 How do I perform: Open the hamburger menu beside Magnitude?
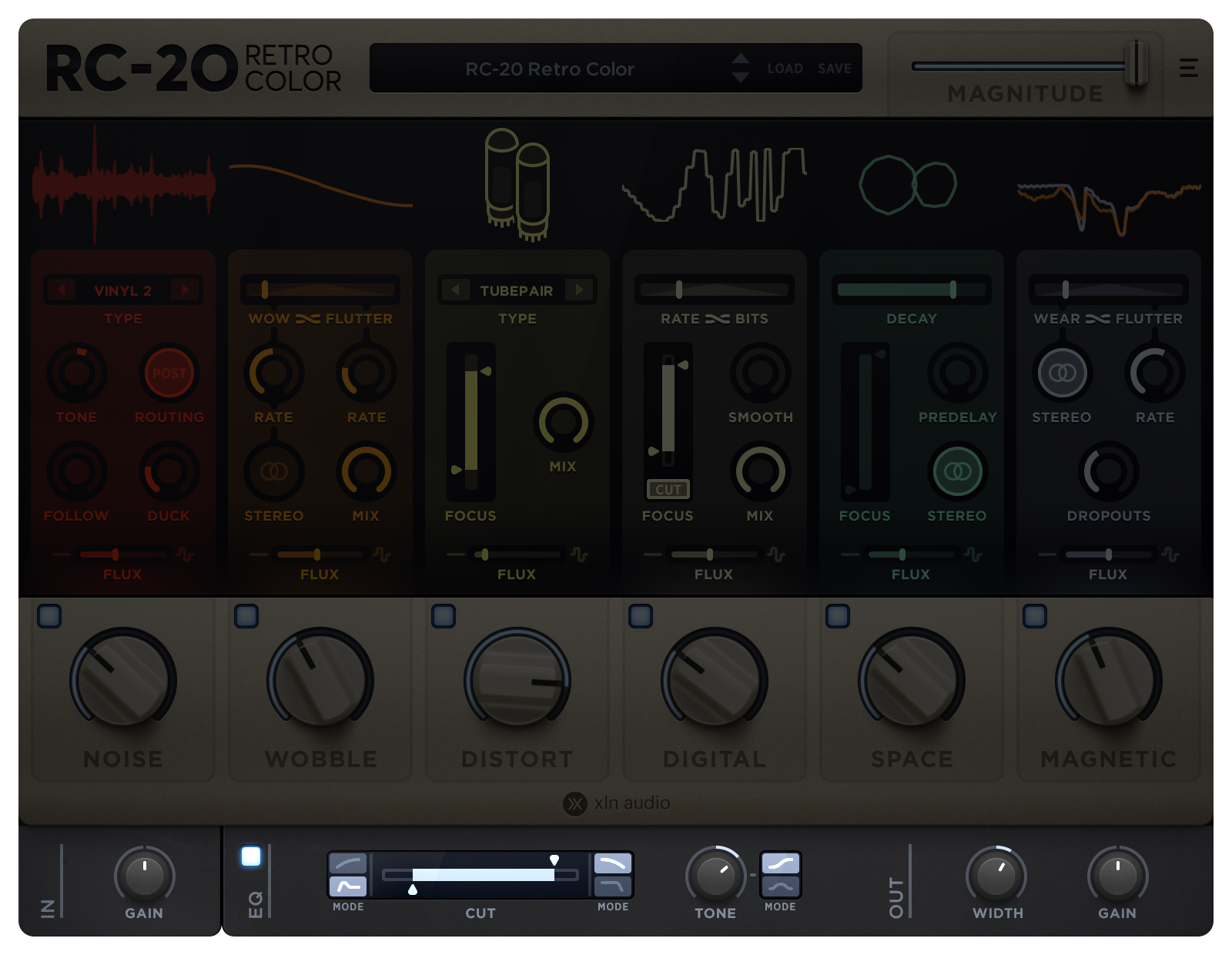(x=1188, y=68)
